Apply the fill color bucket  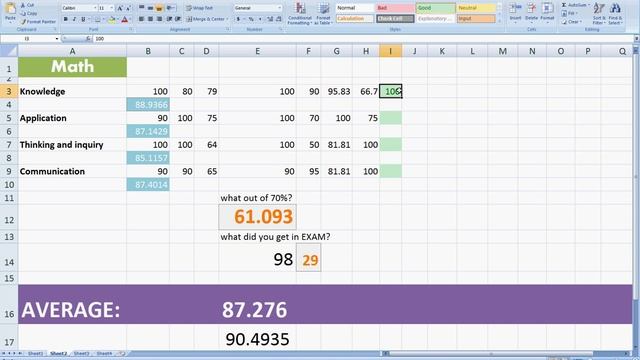pyautogui.click(x=111, y=19)
